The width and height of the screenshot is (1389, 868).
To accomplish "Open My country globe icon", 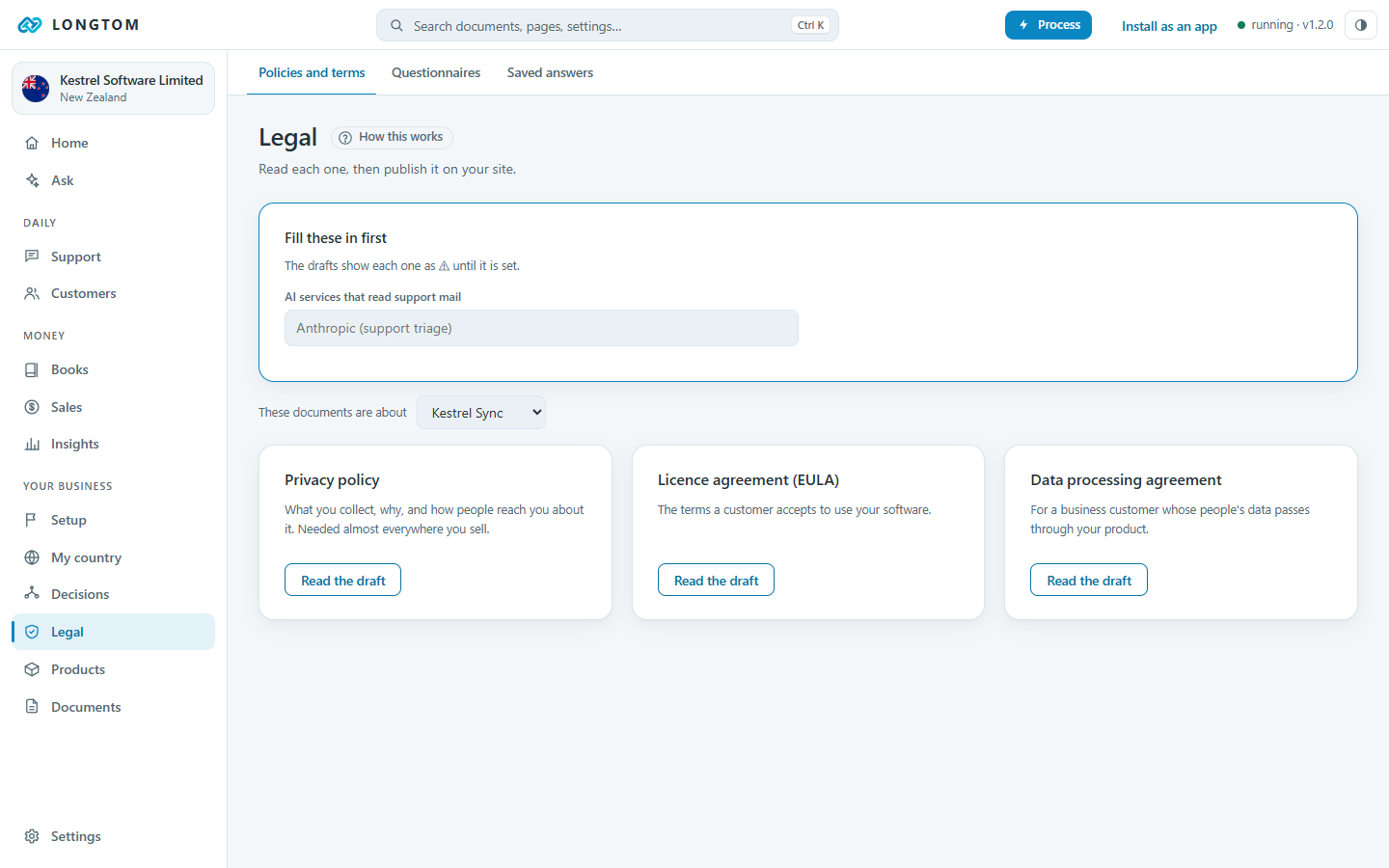I will 32,557.
